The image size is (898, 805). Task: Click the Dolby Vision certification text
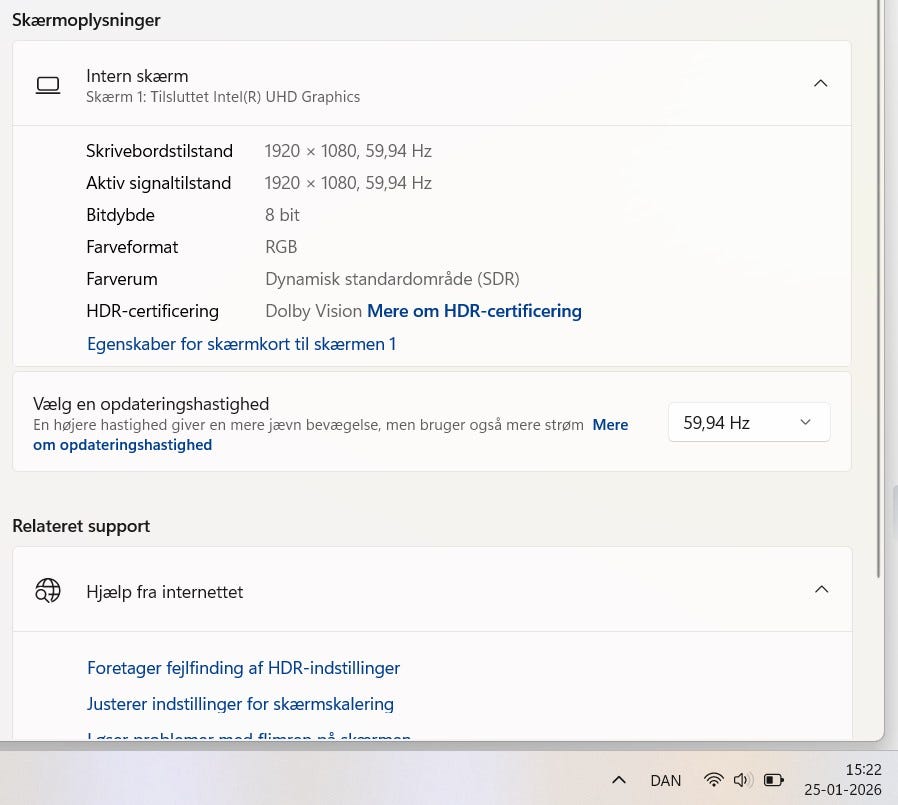(x=313, y=311)
